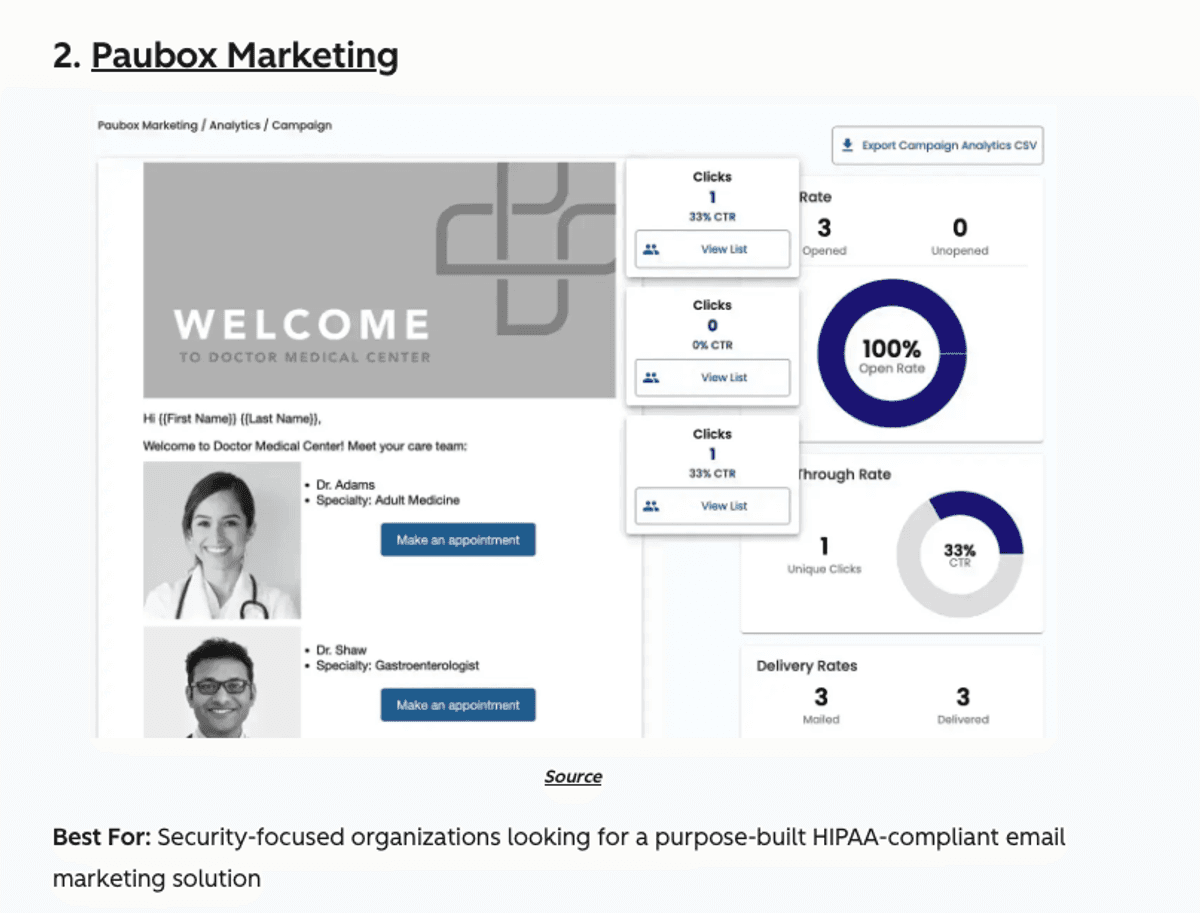Click the medical cross logo in banner
The image size is (1200, 913).
[x=527, y=250]
